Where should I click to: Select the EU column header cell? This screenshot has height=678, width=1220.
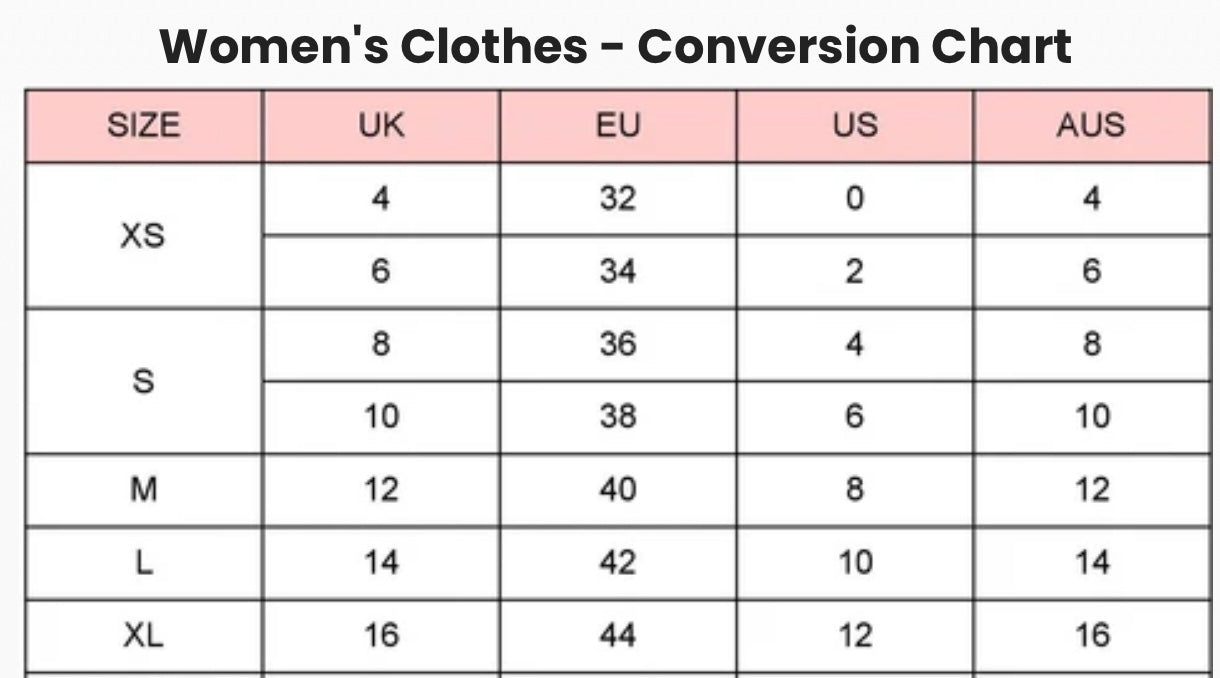[x=617, y=126]
